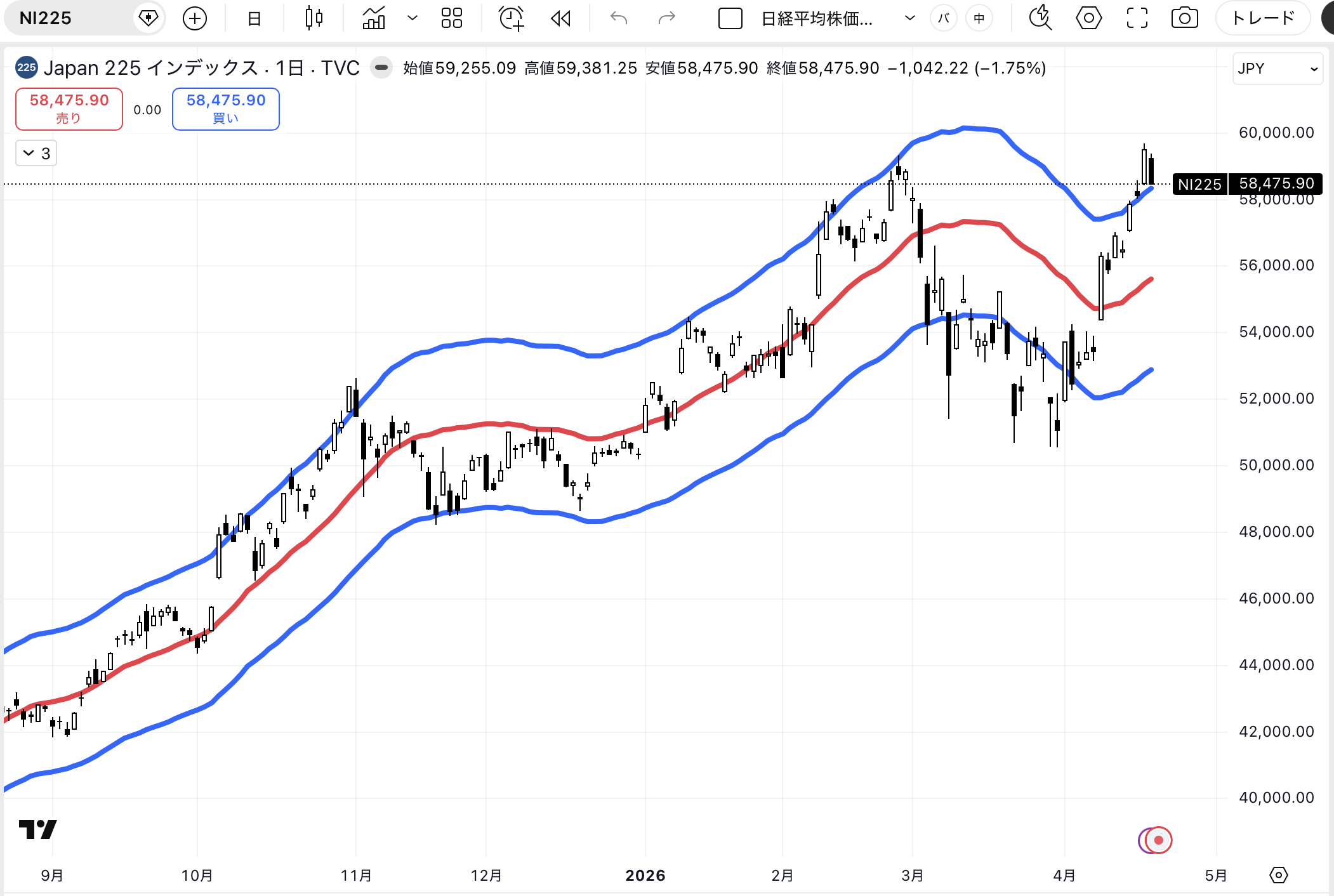Create an alert with the clock icon
The height and width of the screenshot is (896, 1334).
pyautogui.click(x=512, y=18)
